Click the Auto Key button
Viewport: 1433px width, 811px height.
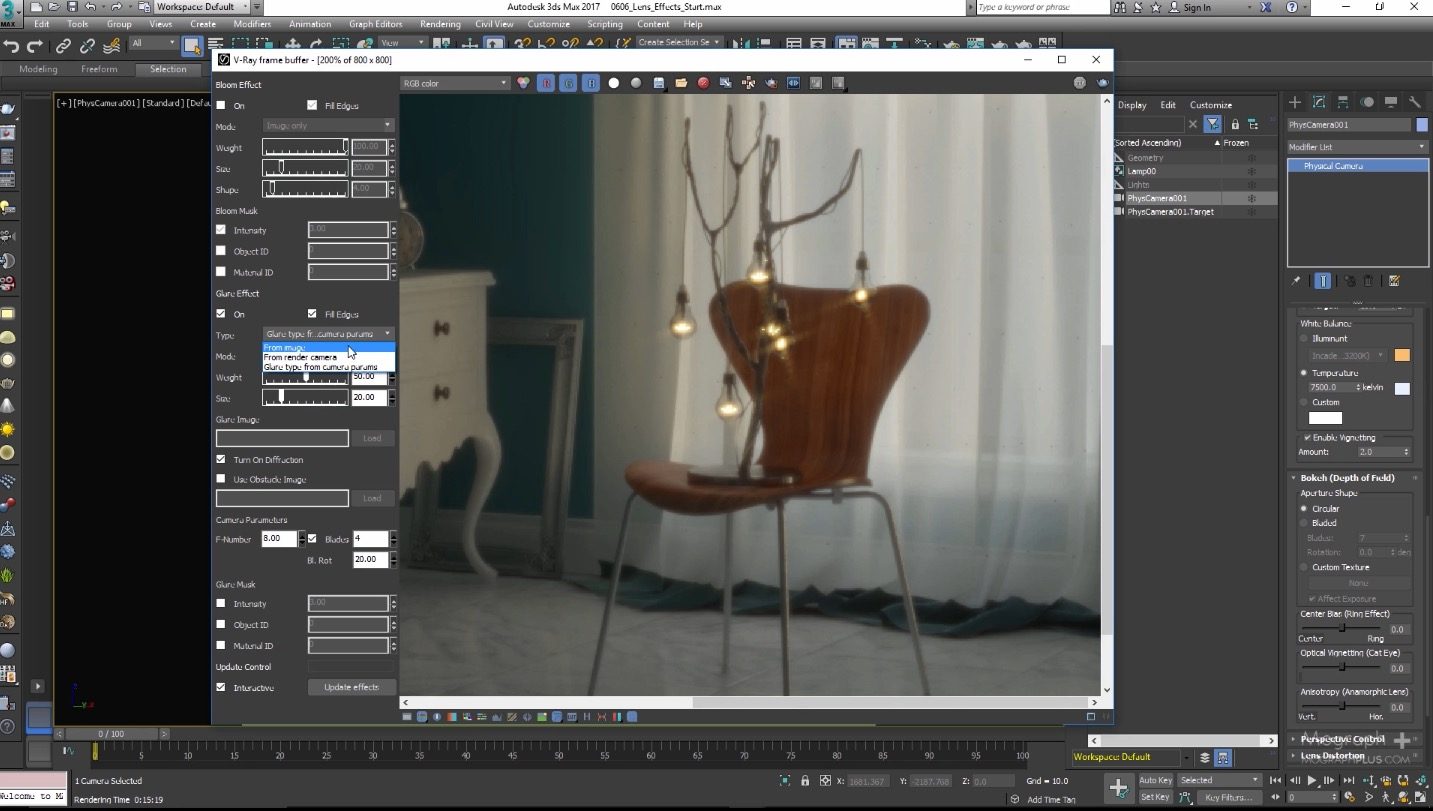[x=1155, y=780]
